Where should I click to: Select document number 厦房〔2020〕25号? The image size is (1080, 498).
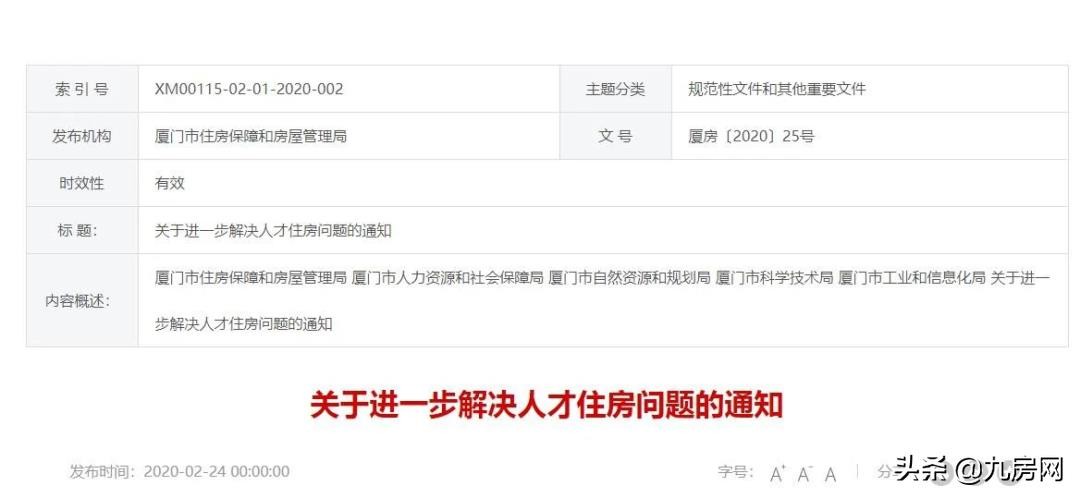tap(751, 136)
